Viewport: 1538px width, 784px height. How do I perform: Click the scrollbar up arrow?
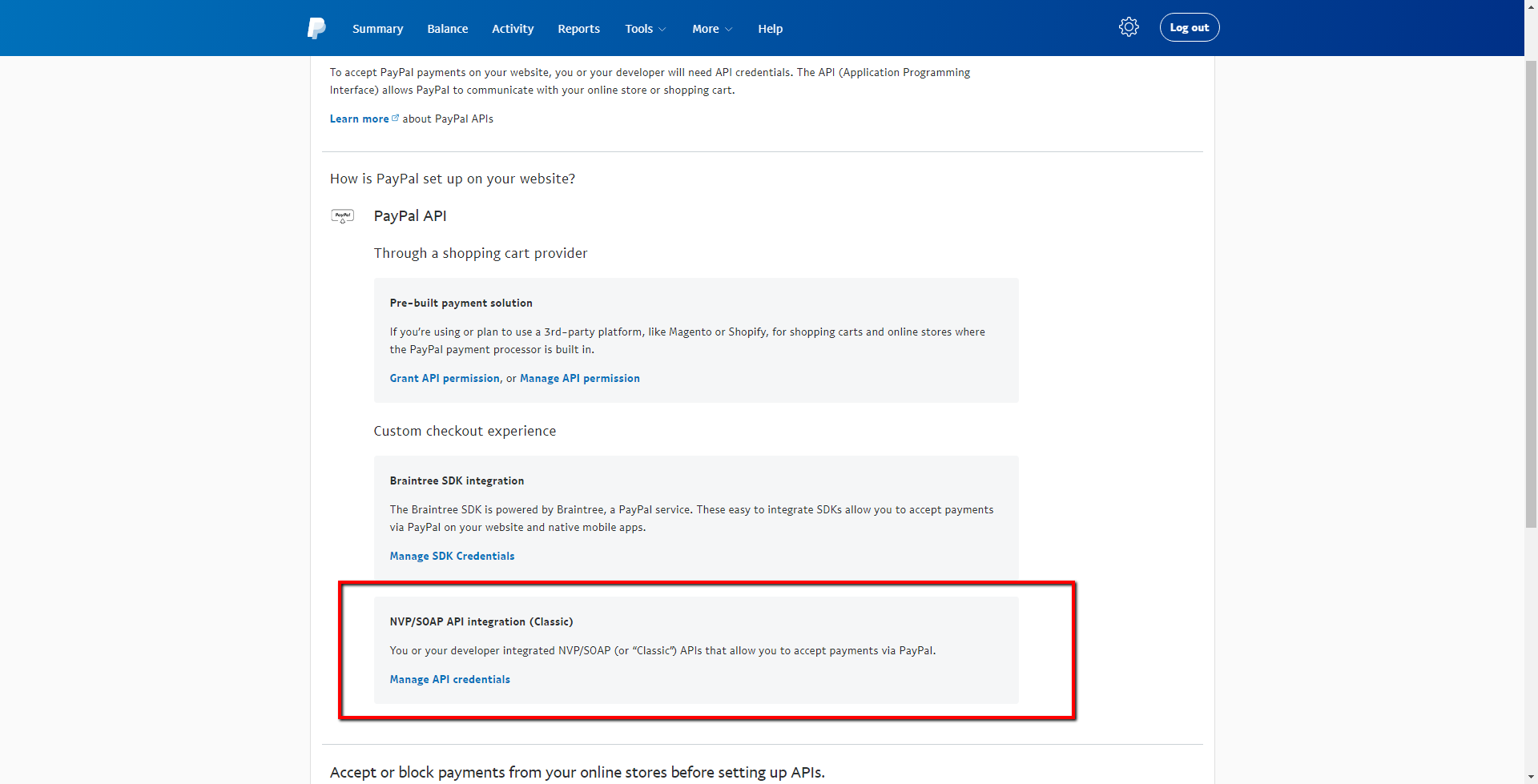(x=1531, y=6)
